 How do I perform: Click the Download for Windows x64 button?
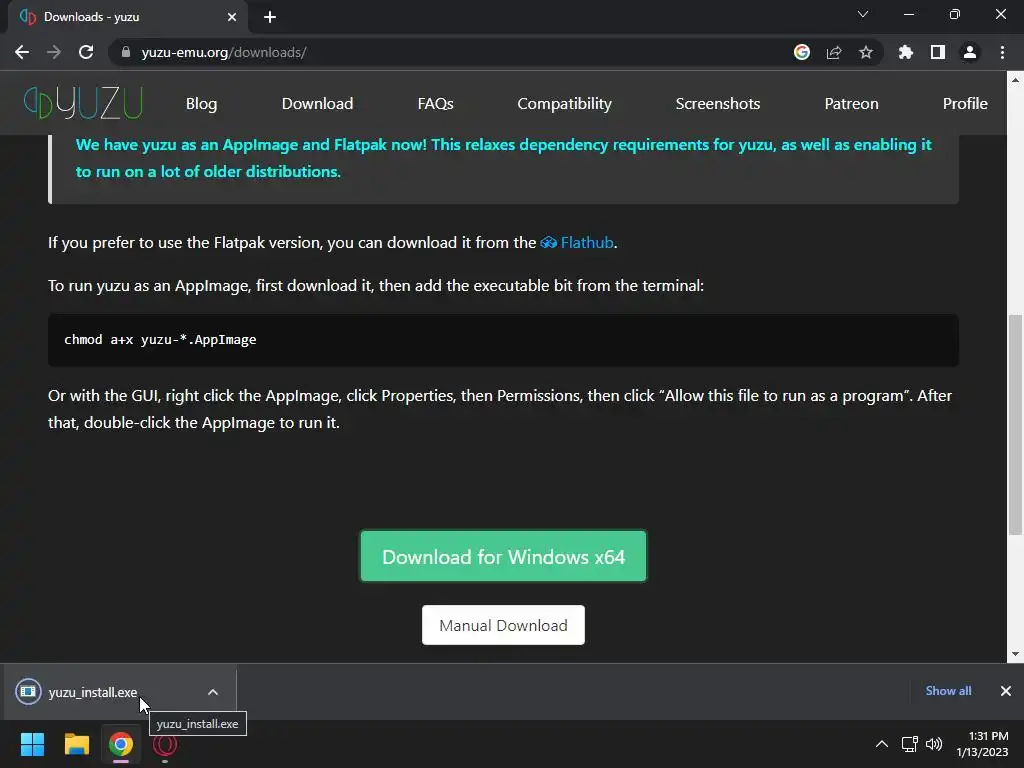click(x=504, y=556)
